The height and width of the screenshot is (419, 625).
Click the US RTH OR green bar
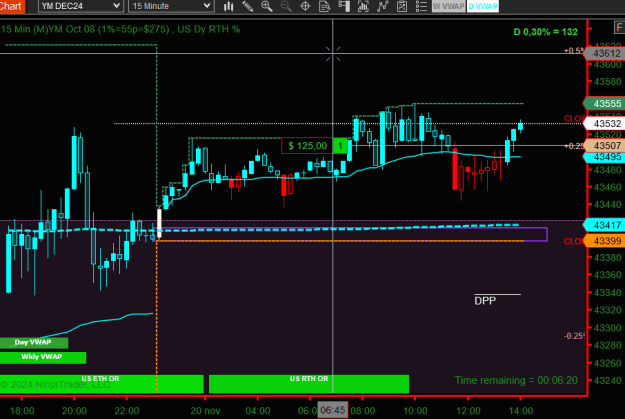(309, 384)
